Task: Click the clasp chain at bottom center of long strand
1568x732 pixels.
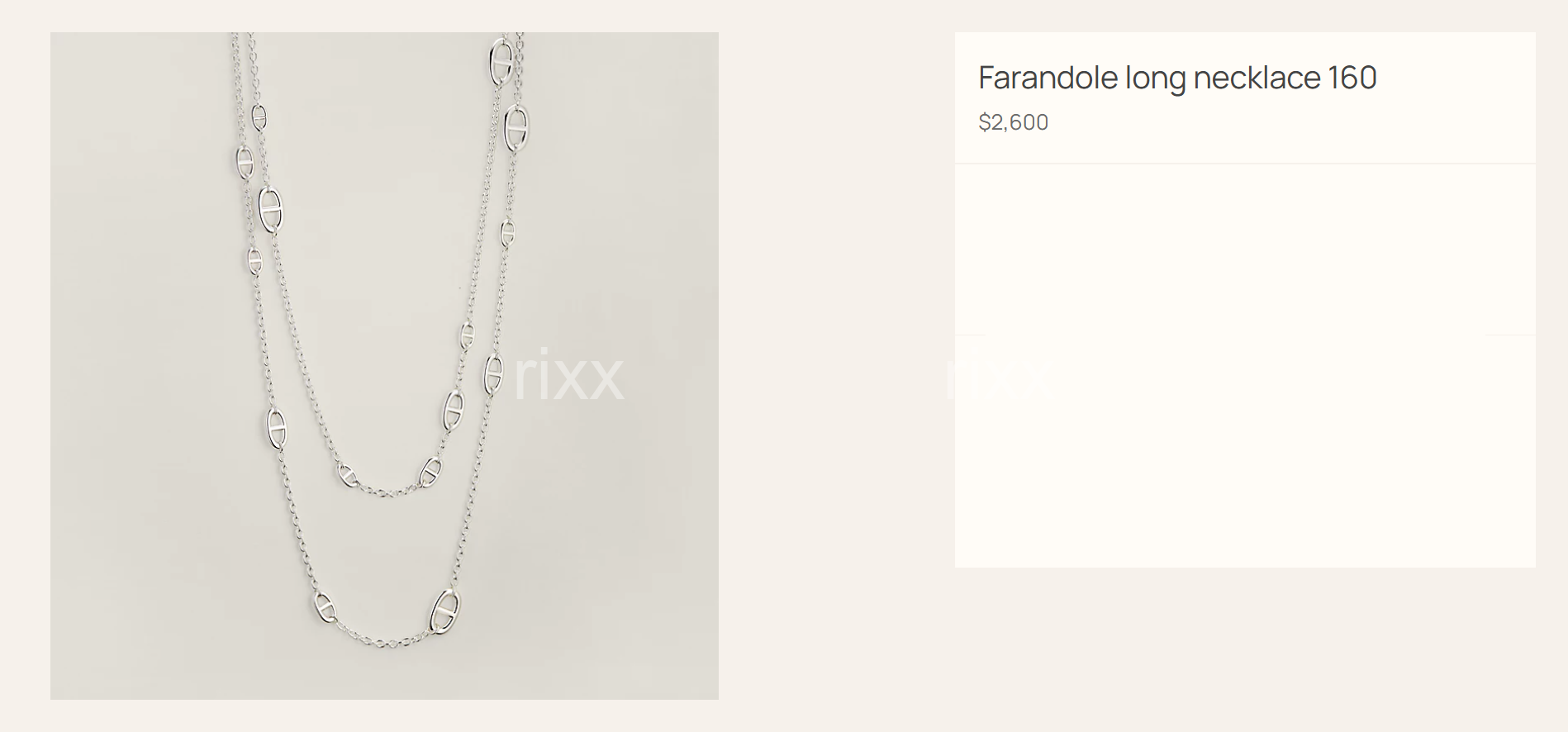Action: click(383, 642)
